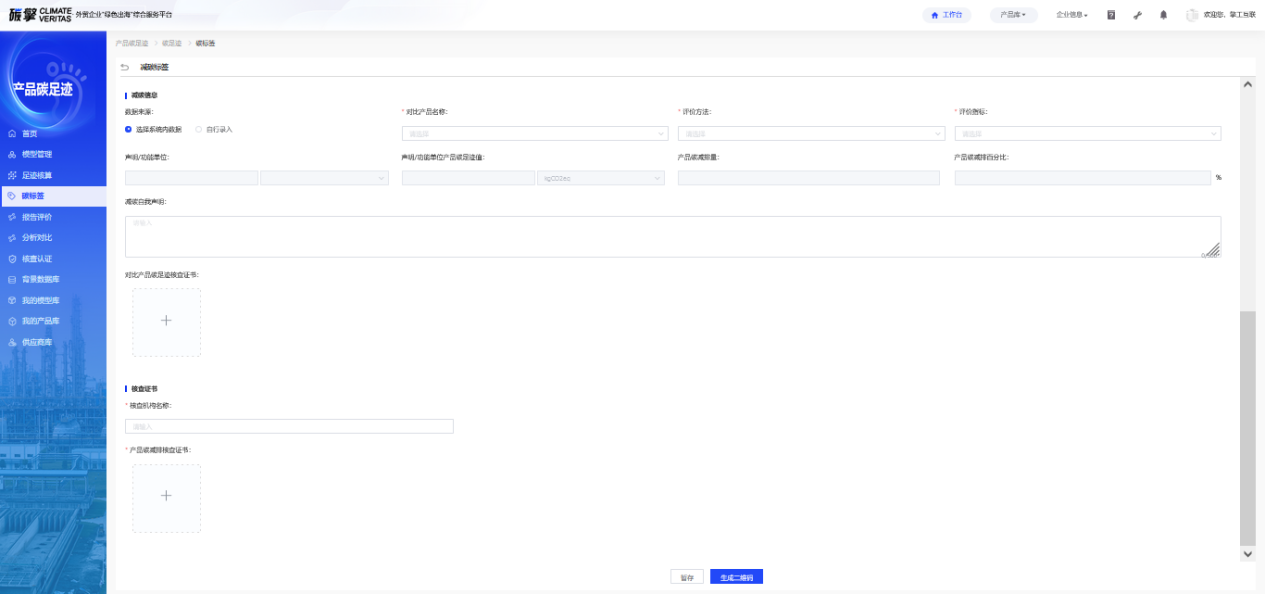Click plus icon under 对比产品碳足迹核查证书
Viewport: 1265px width, 594px height.
(166, 321)
